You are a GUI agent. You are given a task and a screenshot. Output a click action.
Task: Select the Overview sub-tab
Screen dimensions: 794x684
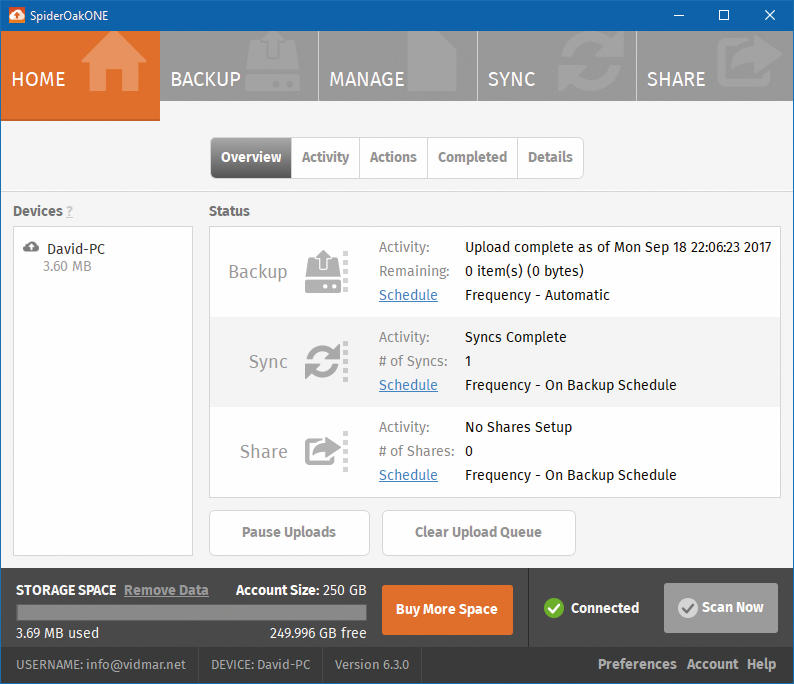point(251,157)
